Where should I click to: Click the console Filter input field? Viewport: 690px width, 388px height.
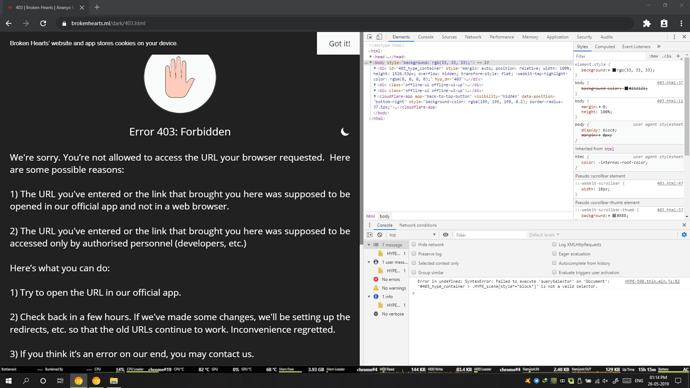coord(490,235)
